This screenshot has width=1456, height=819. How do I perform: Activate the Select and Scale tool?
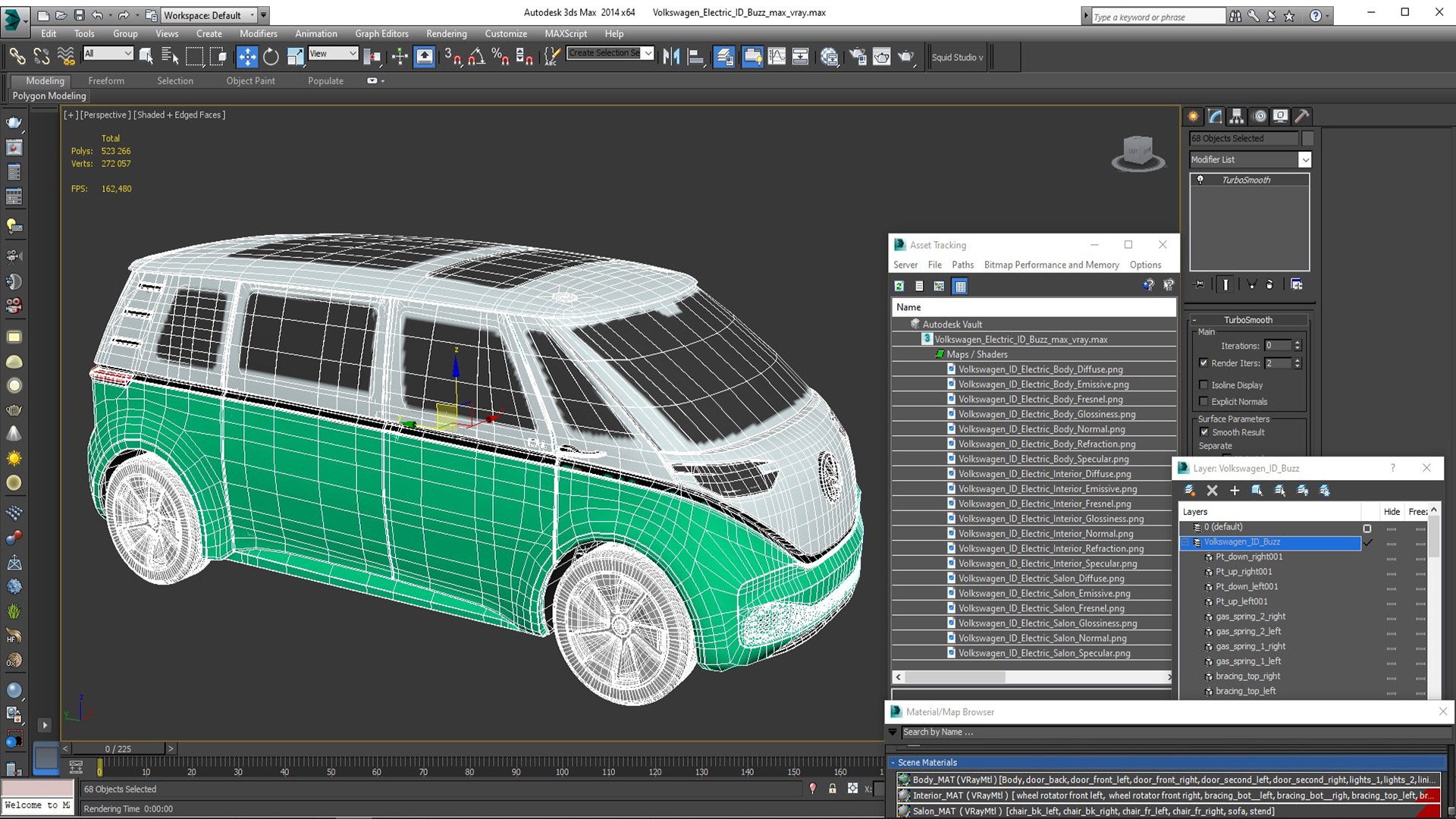[x=295, y=56]
